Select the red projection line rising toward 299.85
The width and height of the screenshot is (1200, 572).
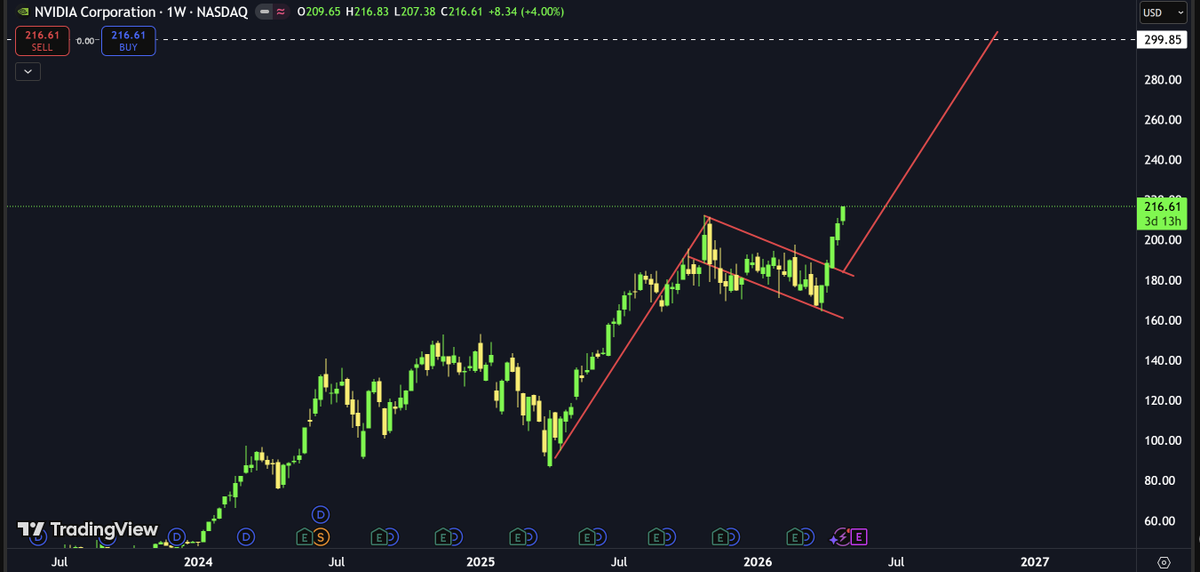pos(920,153)
